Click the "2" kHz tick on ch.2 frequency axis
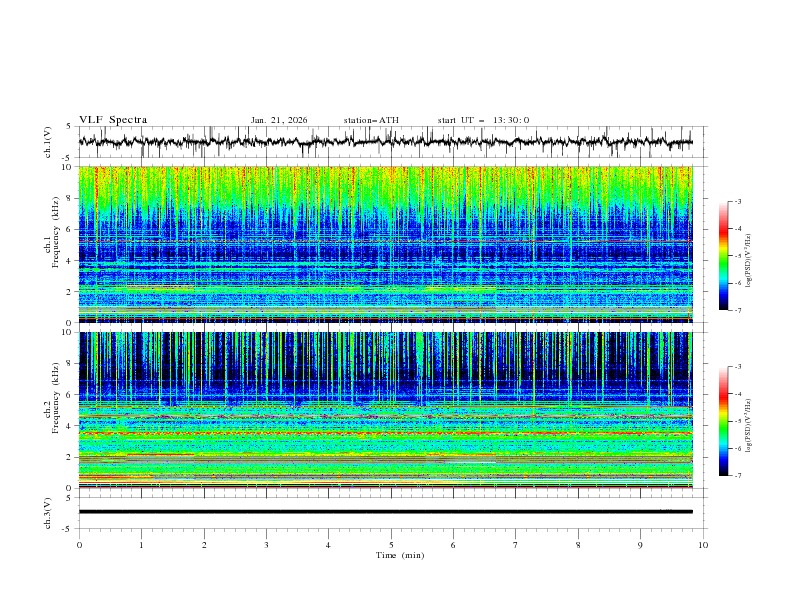Viewport: 792px width, 612px height. click(x=69, y=457)
